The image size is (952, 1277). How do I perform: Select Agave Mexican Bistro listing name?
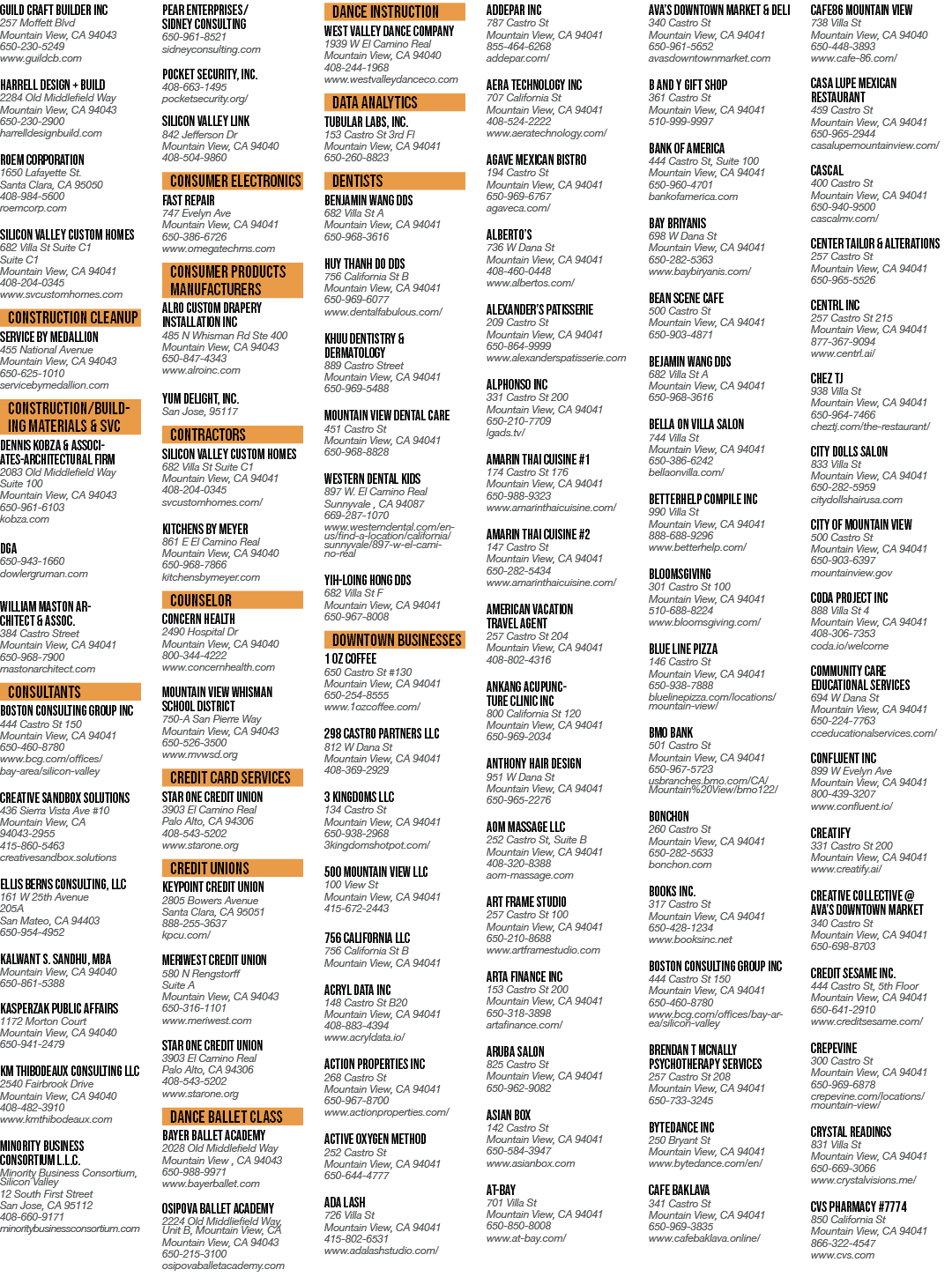536,160
